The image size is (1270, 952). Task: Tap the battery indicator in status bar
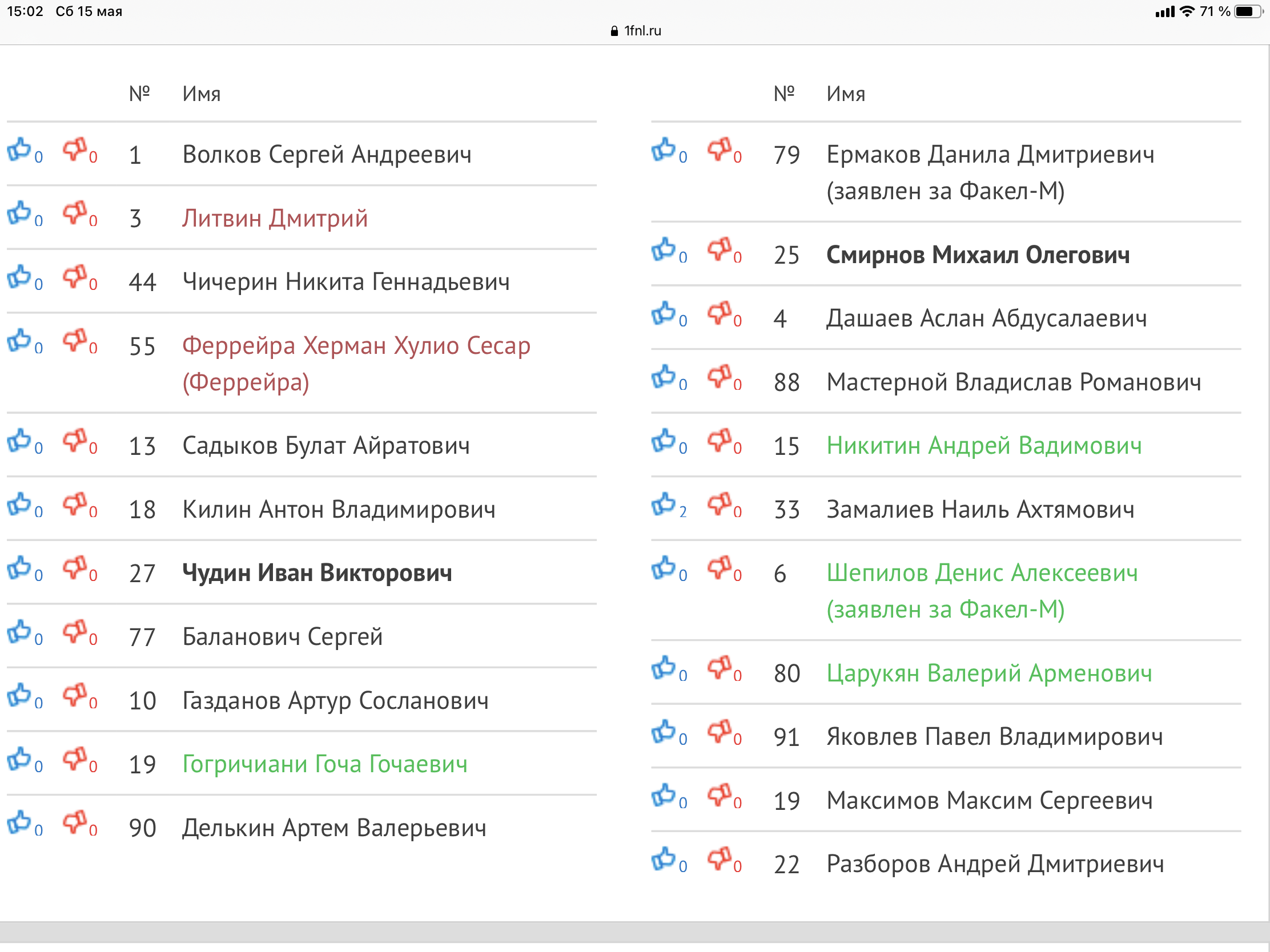[1248, 11]
